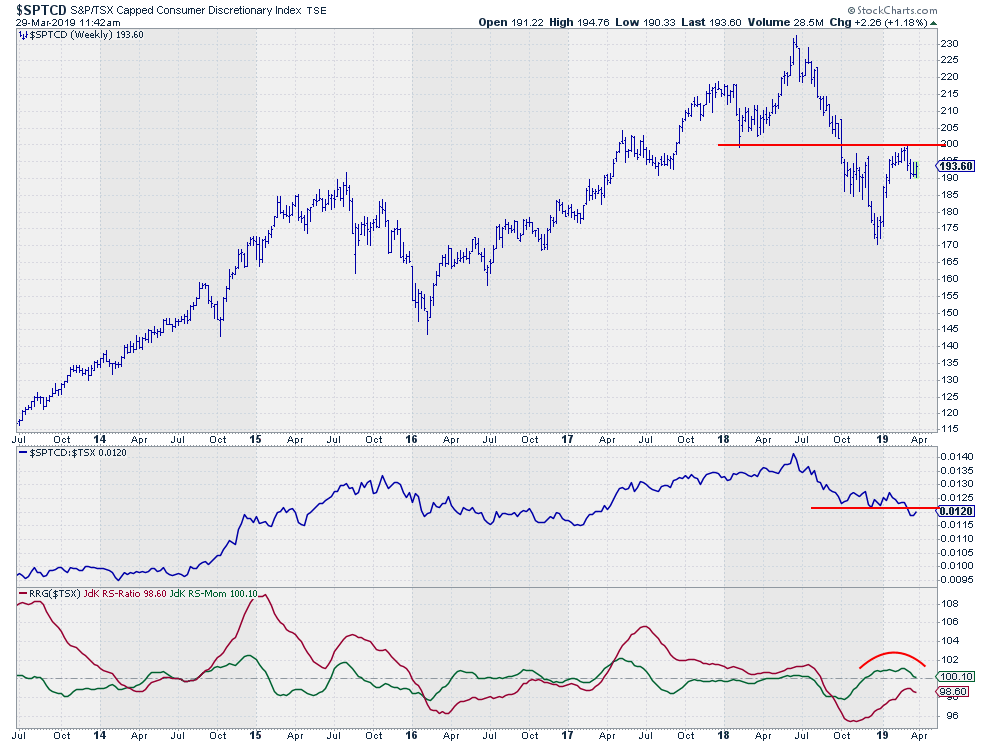Click the green up-arrow change indicator
This screenshot has width=990, height=744.
point(934,23)
